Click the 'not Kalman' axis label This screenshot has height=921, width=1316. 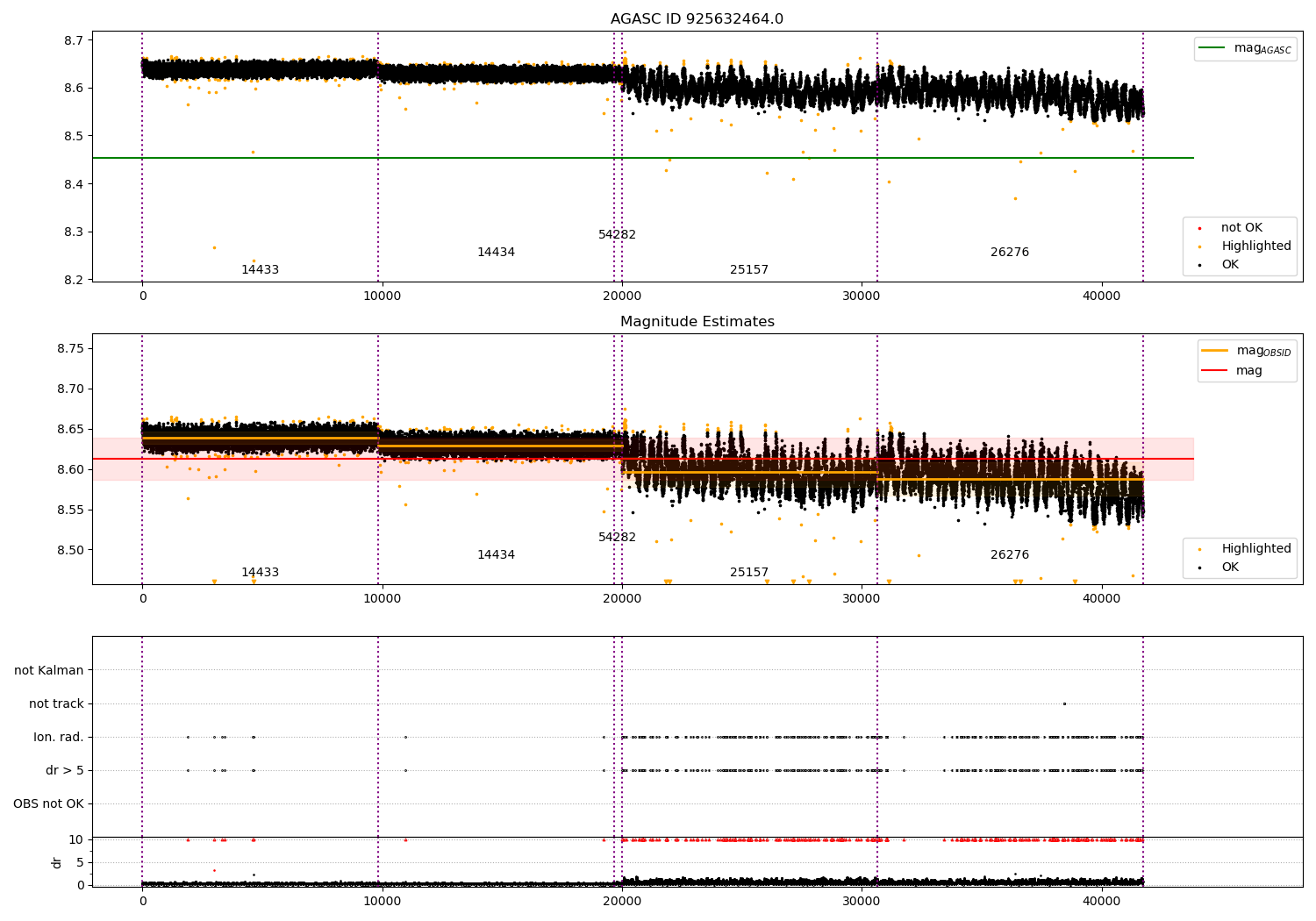[x=49, y=671]
